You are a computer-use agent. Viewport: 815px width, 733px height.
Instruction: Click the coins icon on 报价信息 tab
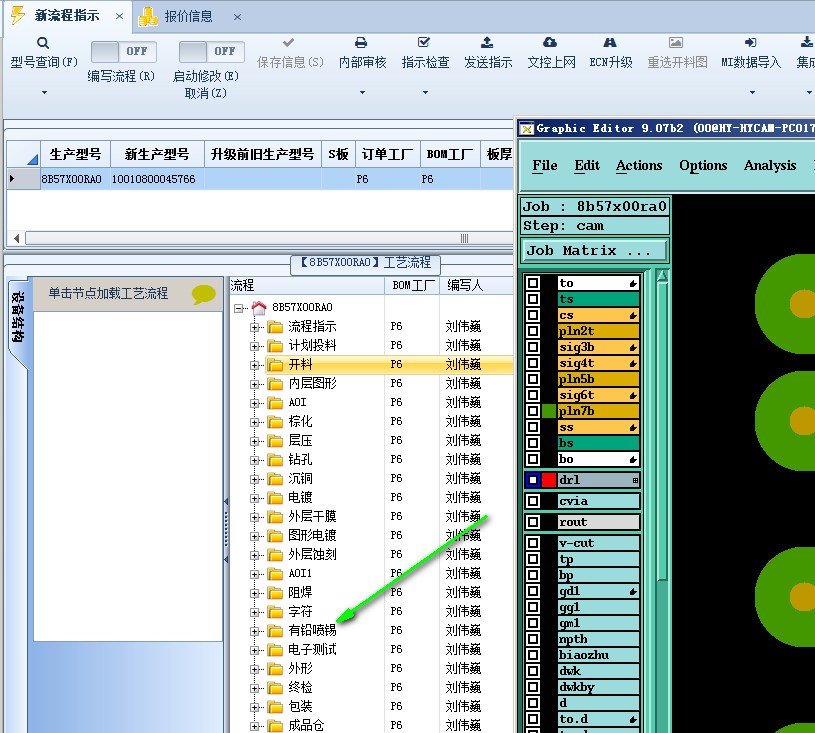[148, 17]
